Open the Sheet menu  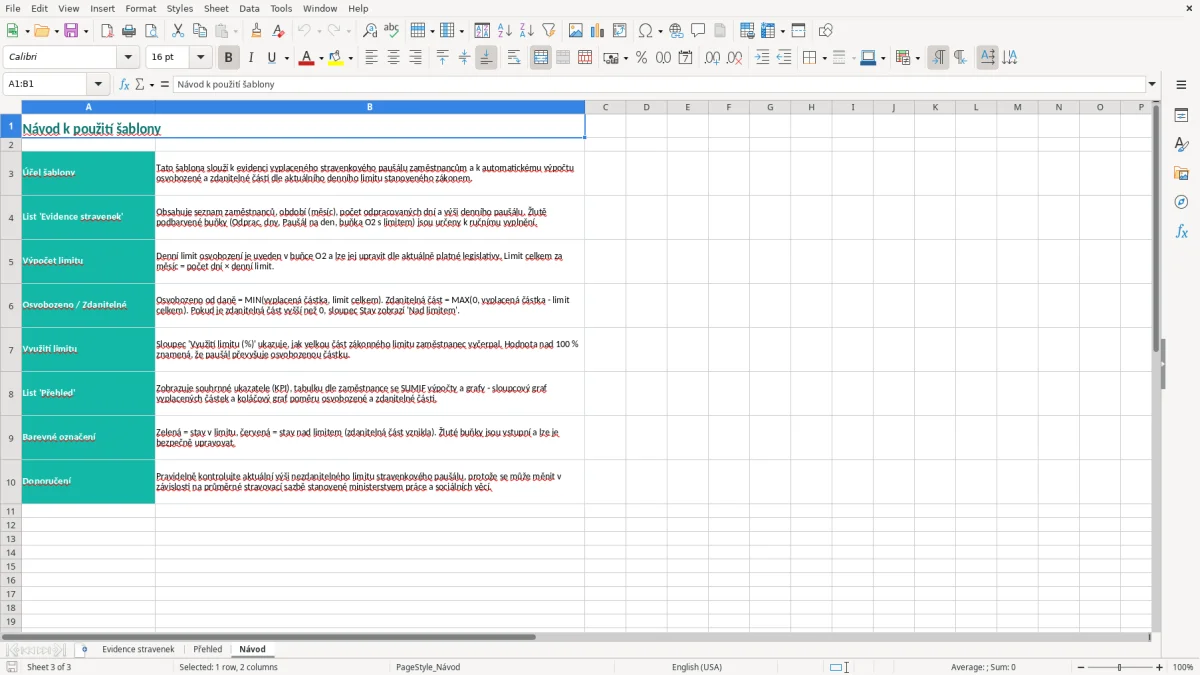(216, 8)
